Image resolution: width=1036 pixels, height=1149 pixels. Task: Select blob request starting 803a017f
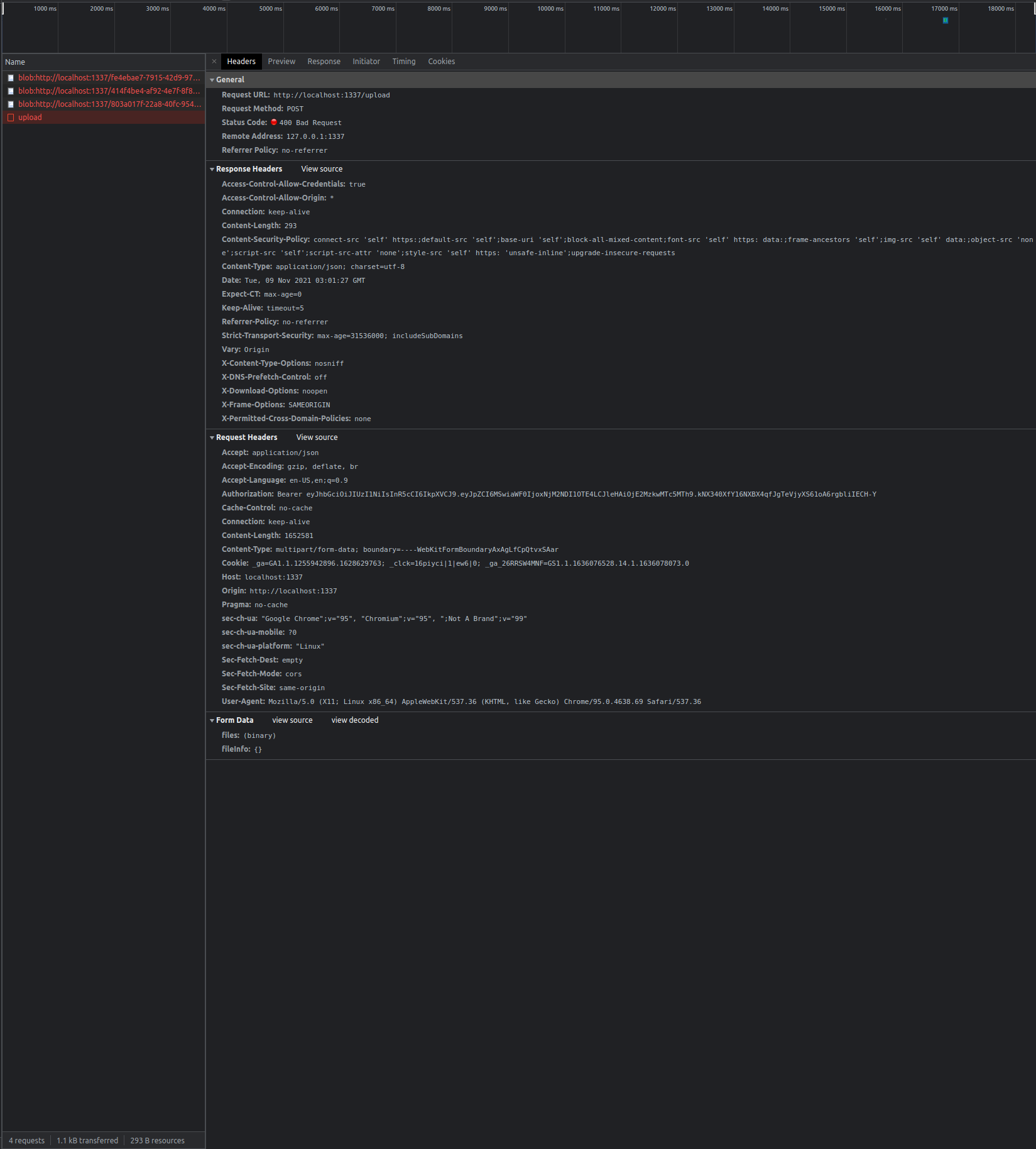click(x=104, y=104)
